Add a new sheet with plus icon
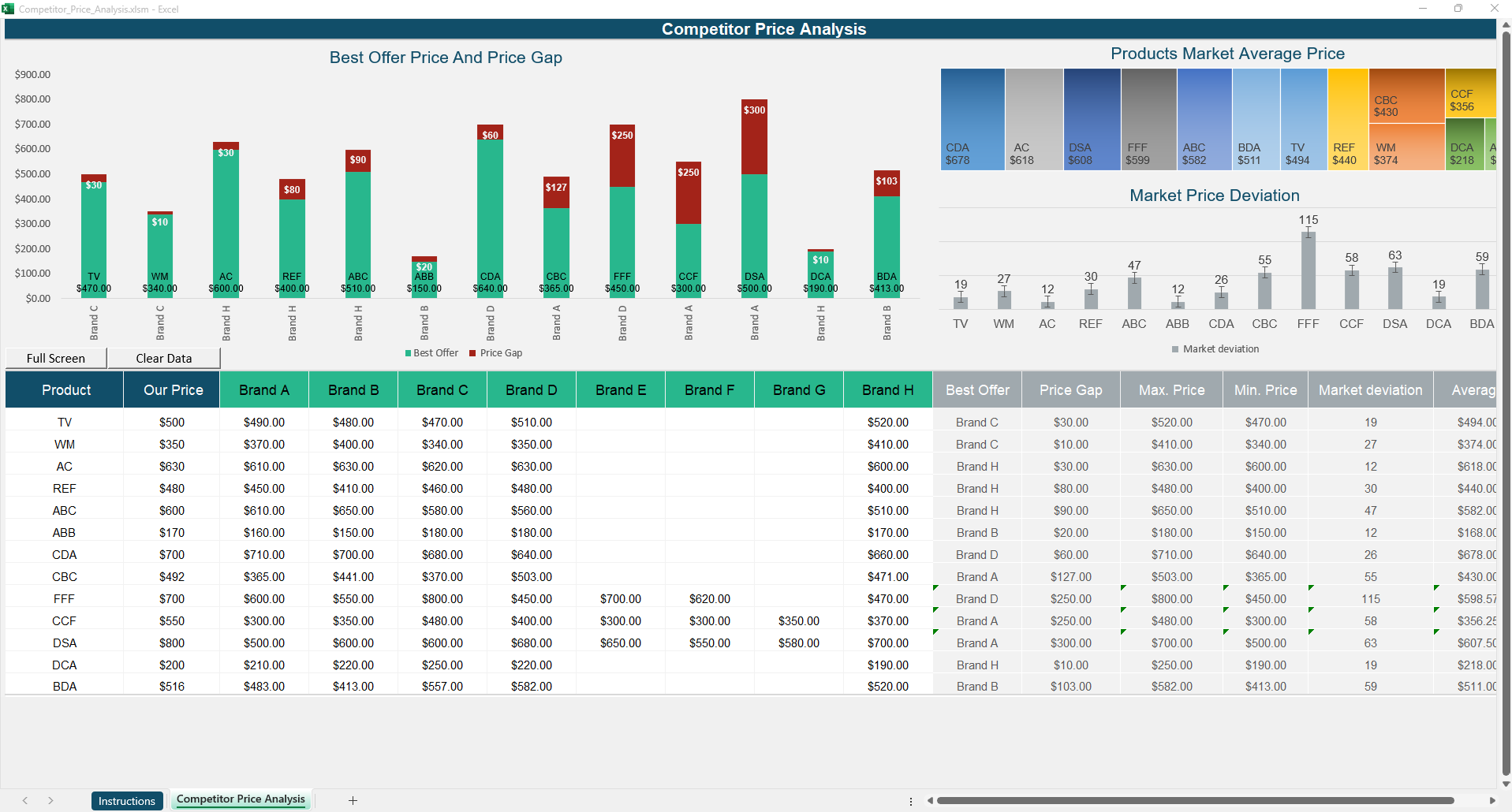The width and height of the screenshot is (1512, 812). click(x=353, y=800)
